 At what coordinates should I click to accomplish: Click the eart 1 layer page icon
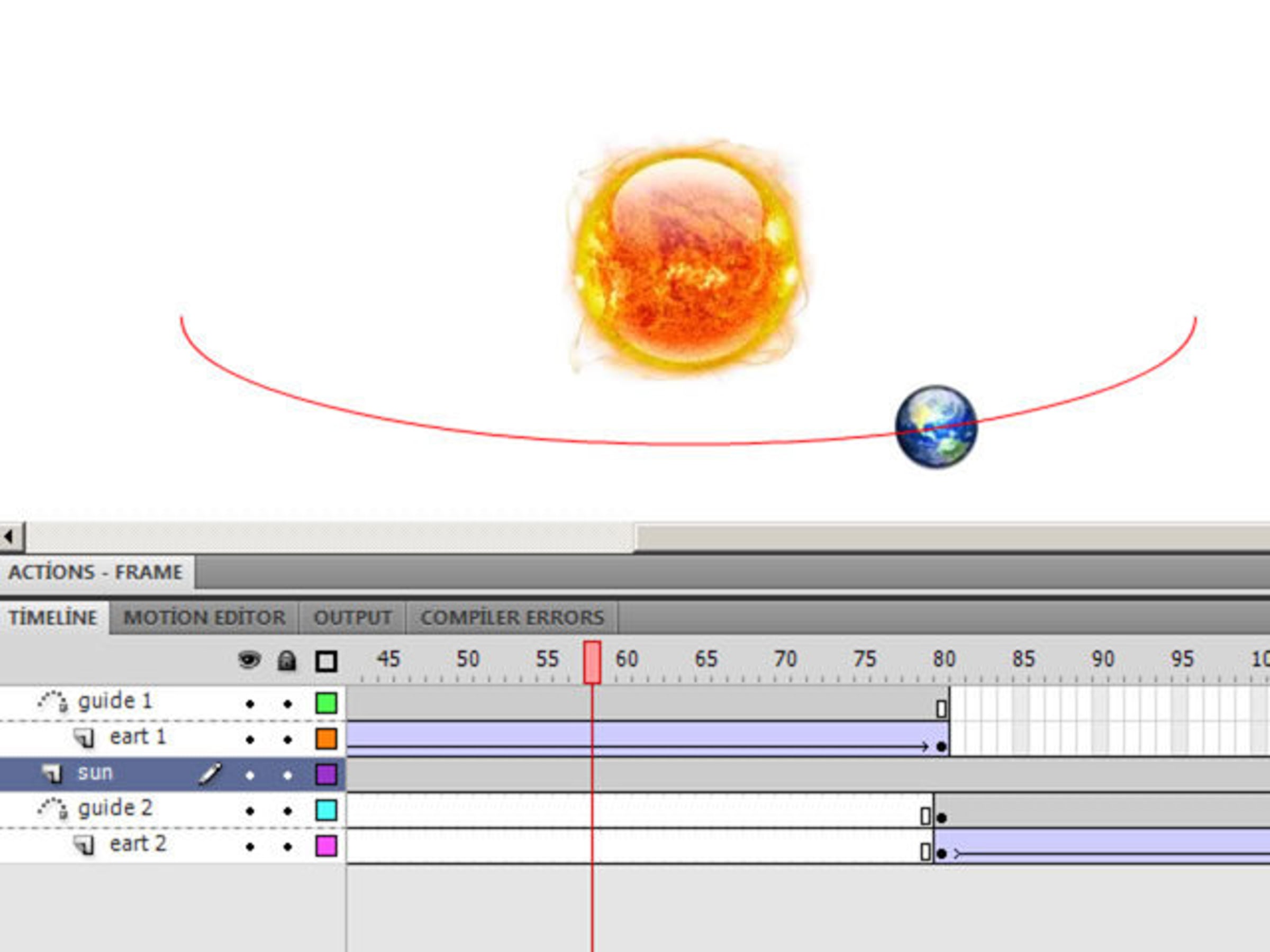pyautogui.click(x=84, y=738)
